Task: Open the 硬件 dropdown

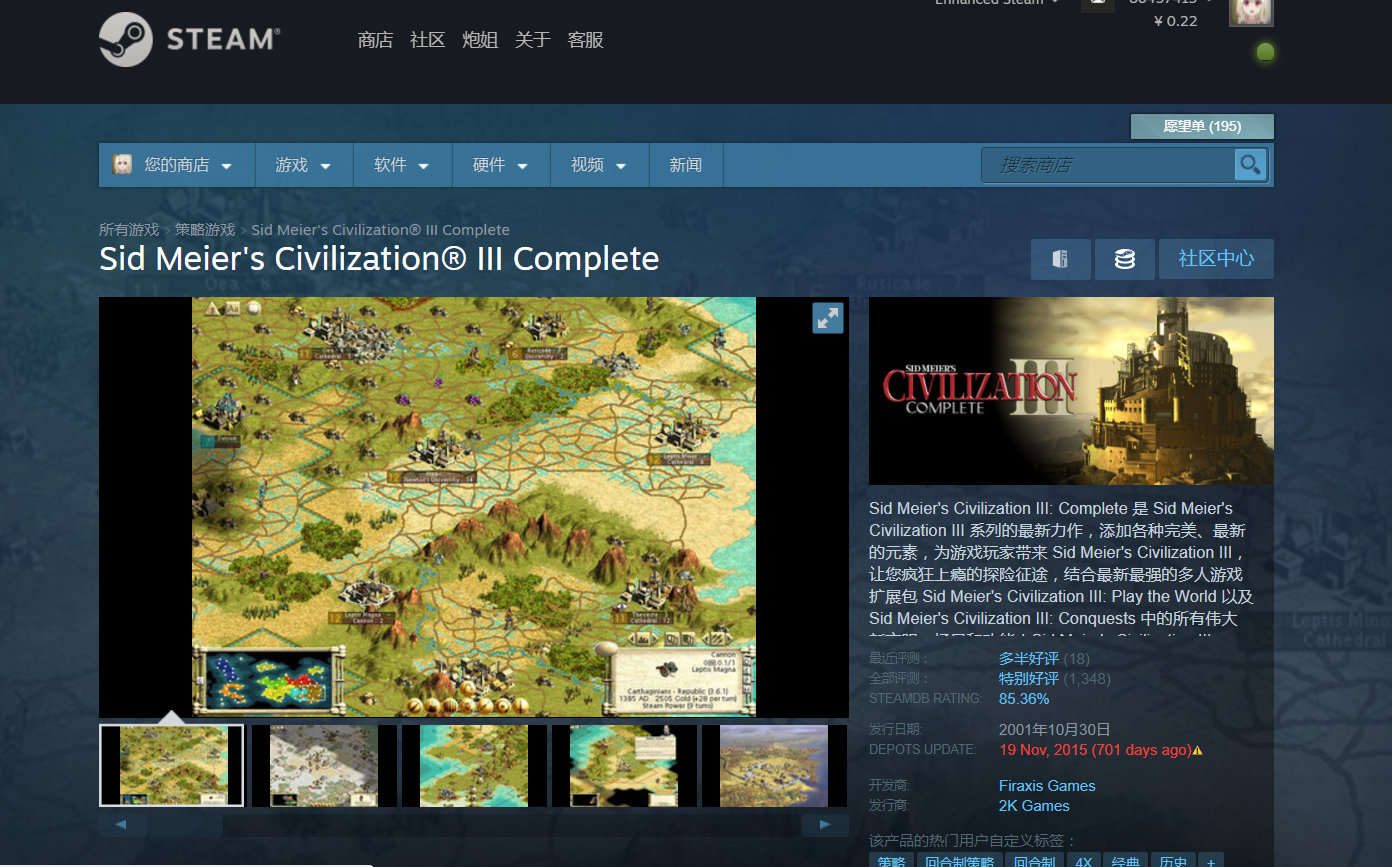Action: pyautogui.click(x=501, y=165)
